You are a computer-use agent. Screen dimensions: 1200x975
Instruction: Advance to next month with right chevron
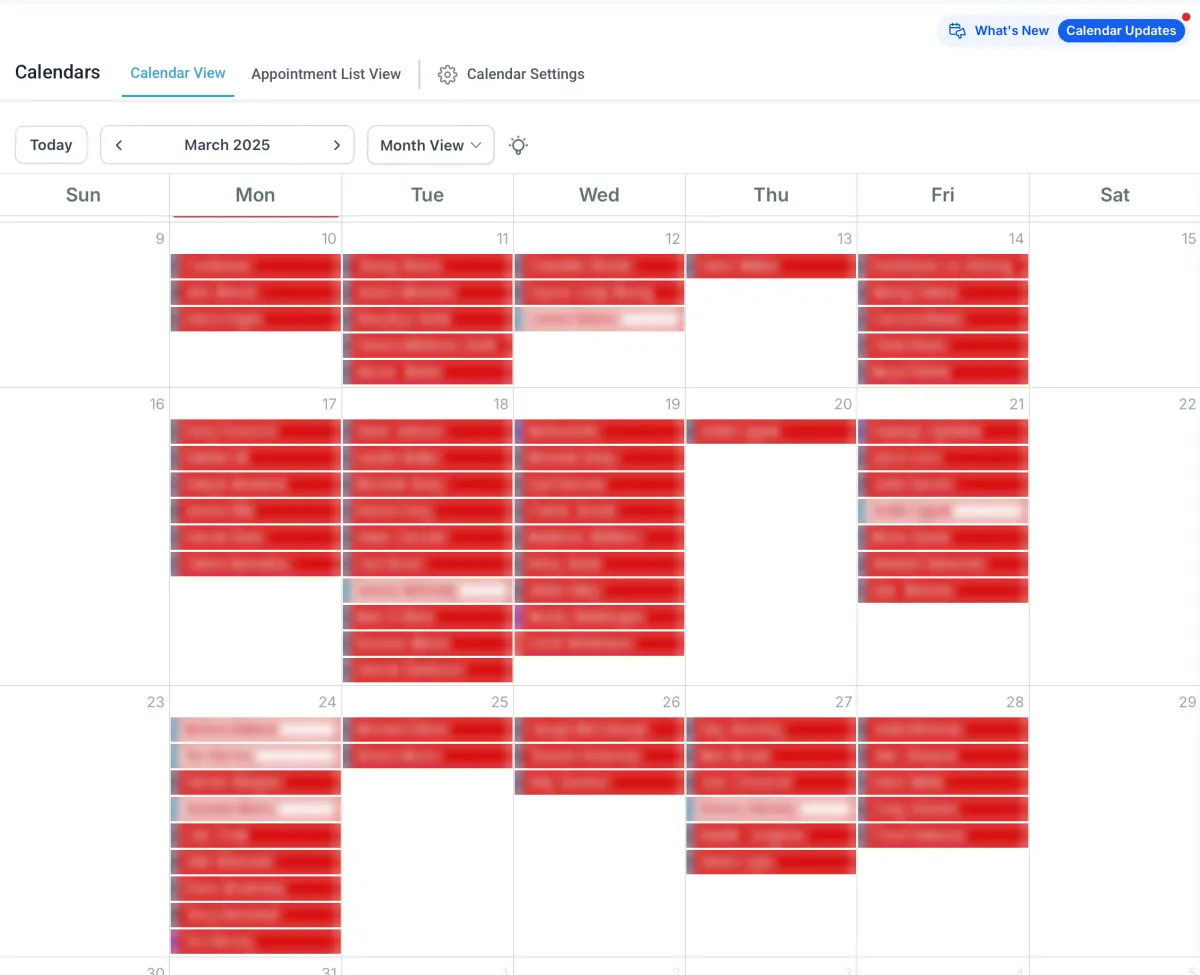pyautogui.click(x=337, y=145)
